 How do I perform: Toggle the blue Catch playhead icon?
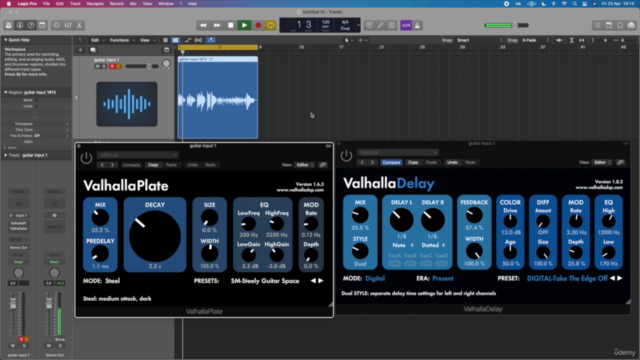(211, 40)
